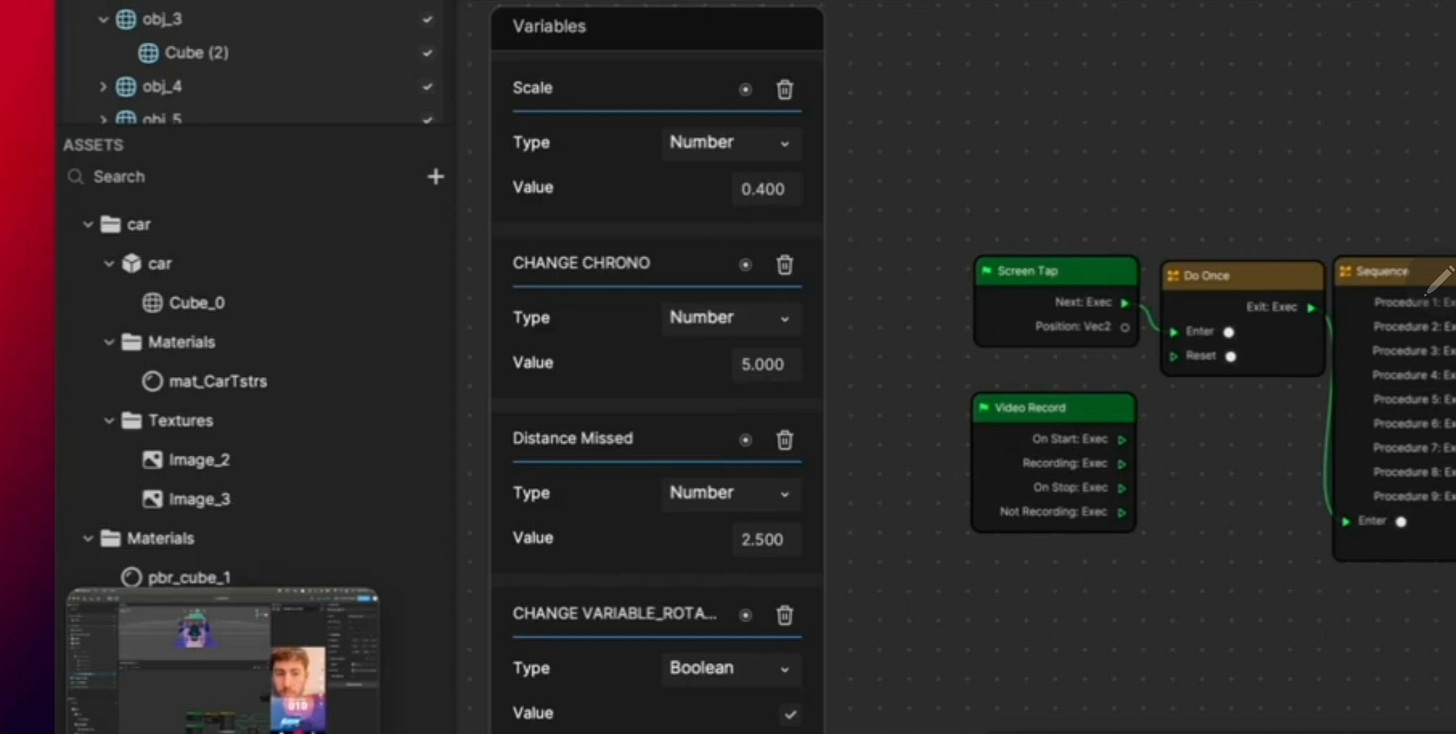Add a new asset with plus icon
1456x734 pixels.
pyautogui.click(x=435, y=177)
